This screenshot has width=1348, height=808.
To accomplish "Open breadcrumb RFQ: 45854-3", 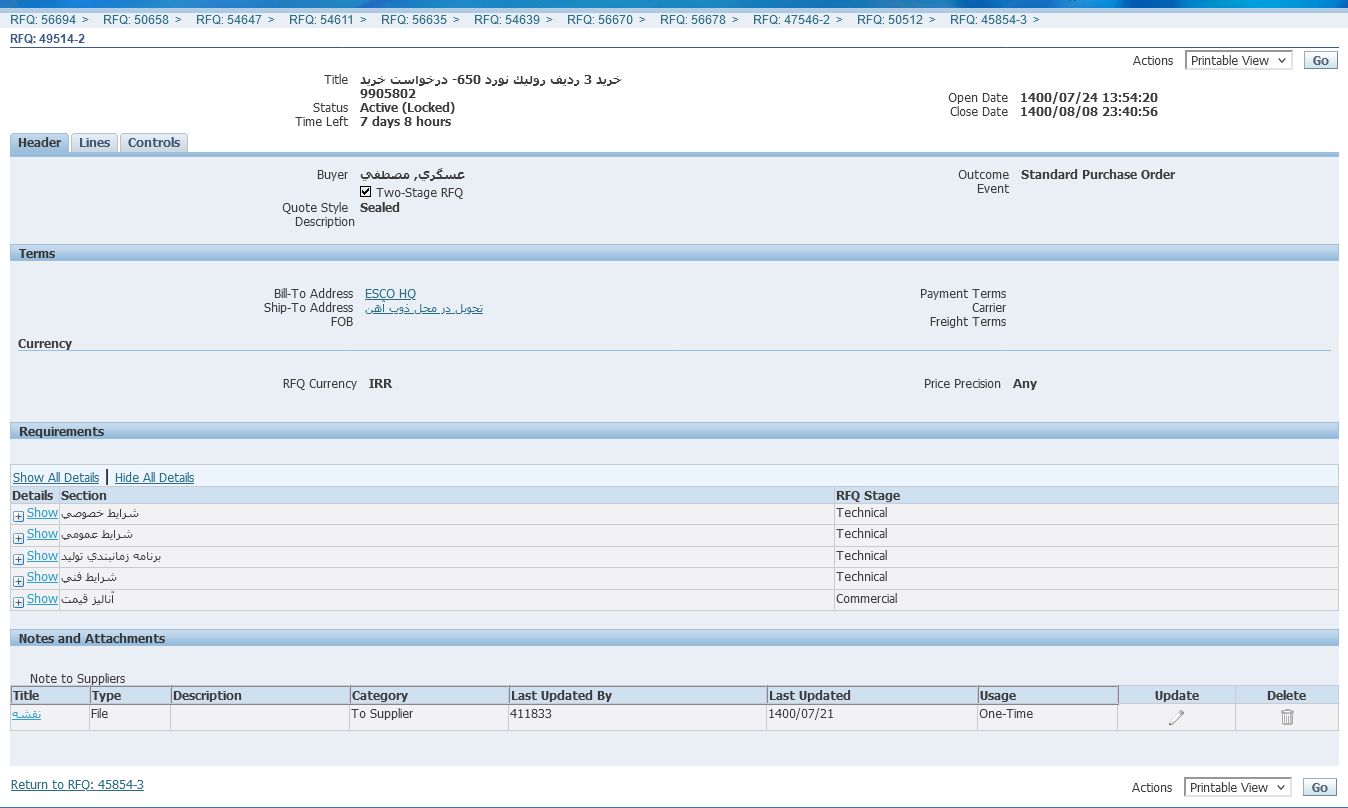I will click(x=988, y=19).
